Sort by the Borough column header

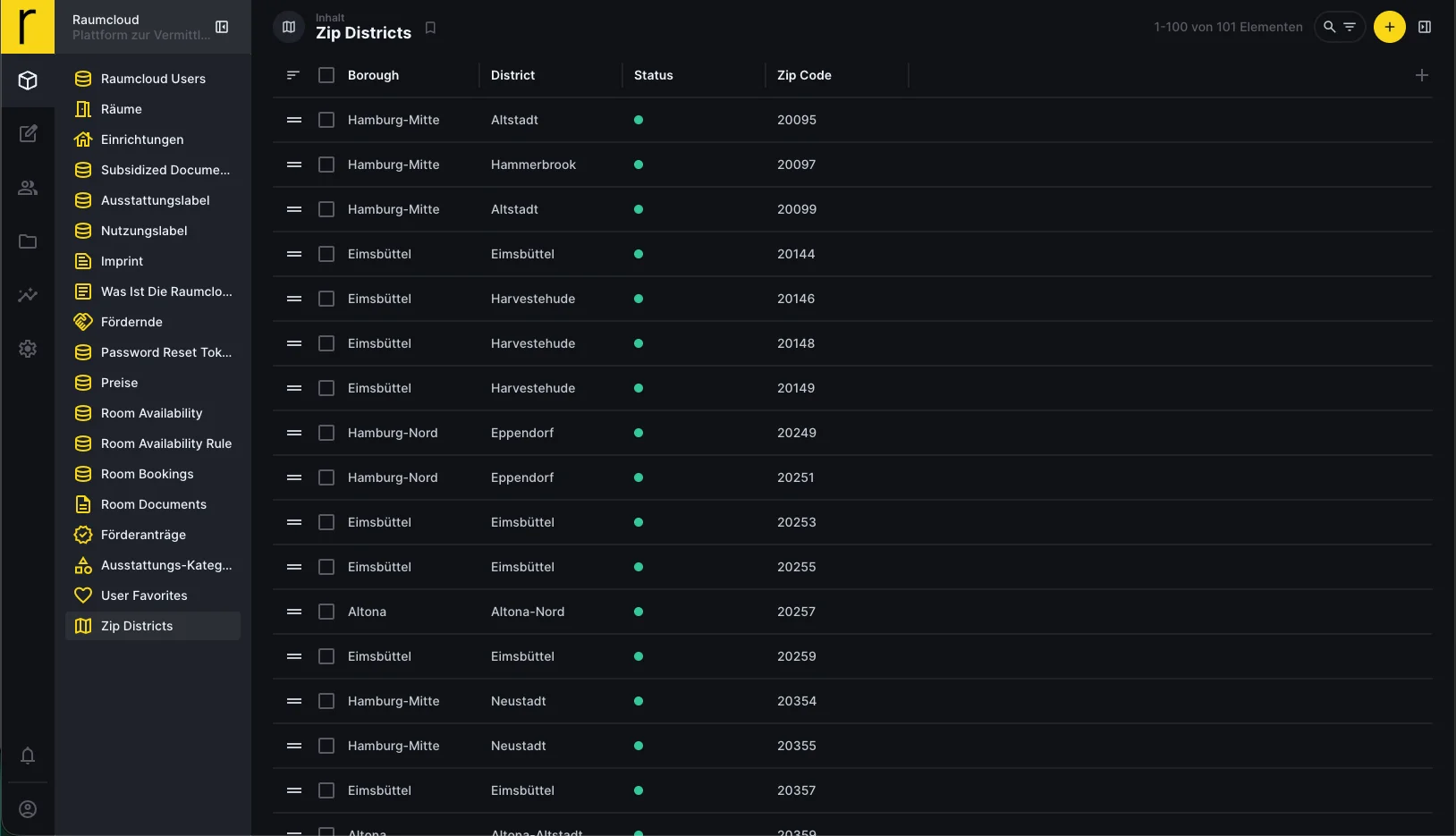[x=373, y=75]
